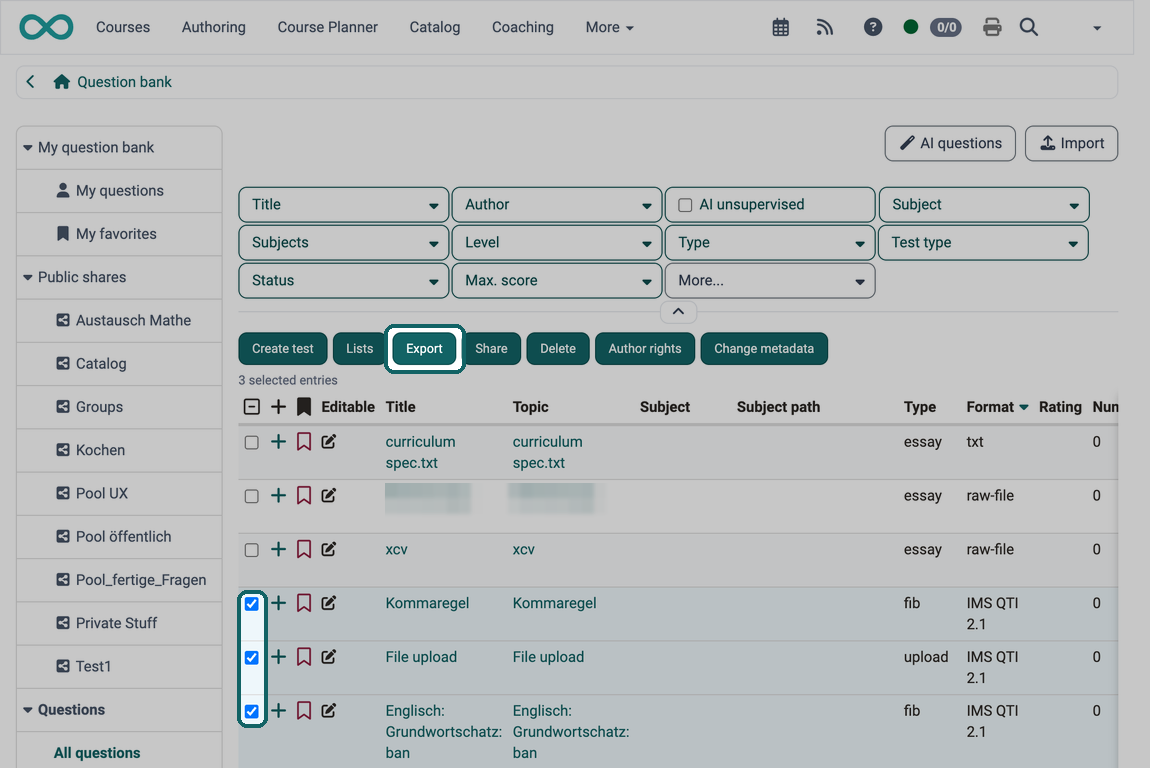Screen dimensions: 1150x768
Task: Open the Status filter dropdown
Action: point(343,281)
